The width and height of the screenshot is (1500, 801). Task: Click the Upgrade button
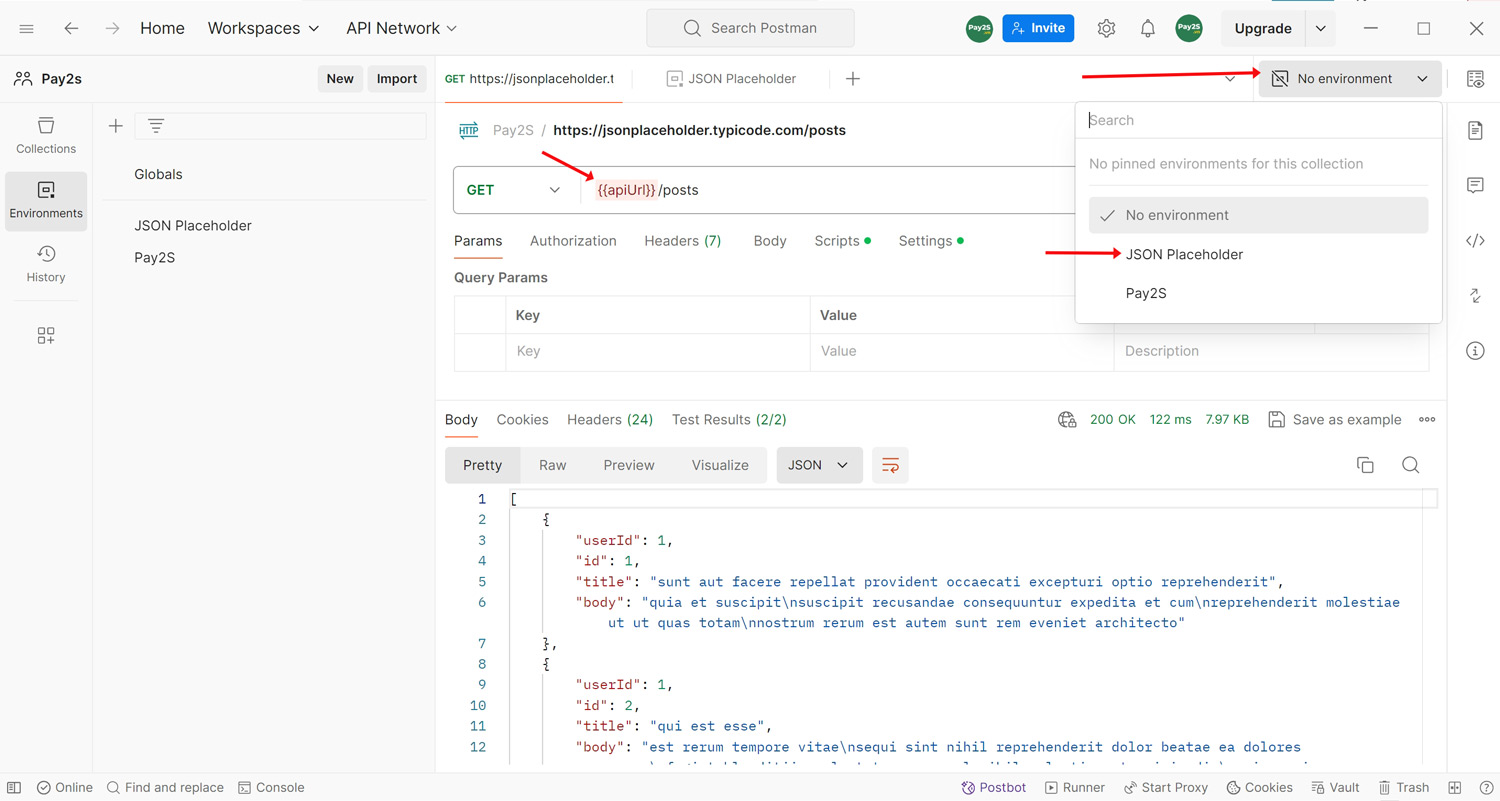click(x=1263, y=29)
